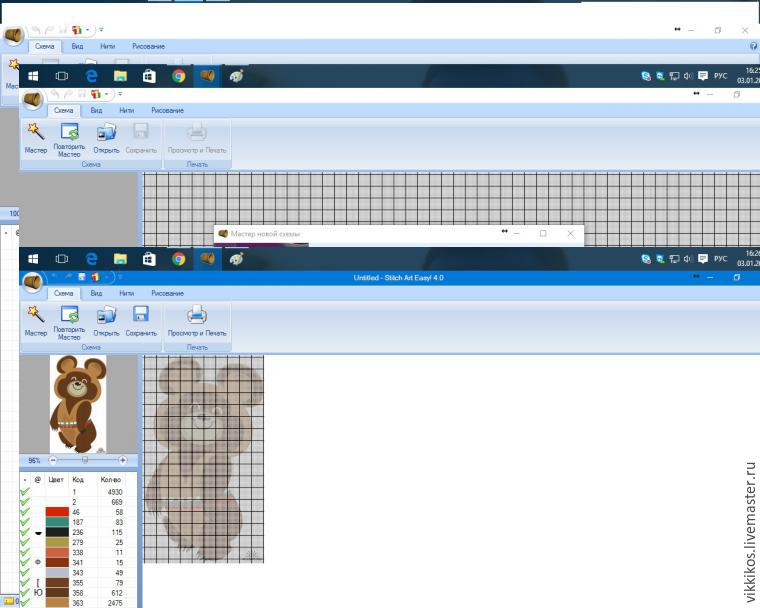Click the Start button in taskbar above Untitled window
760x608 pixels.
33,259
